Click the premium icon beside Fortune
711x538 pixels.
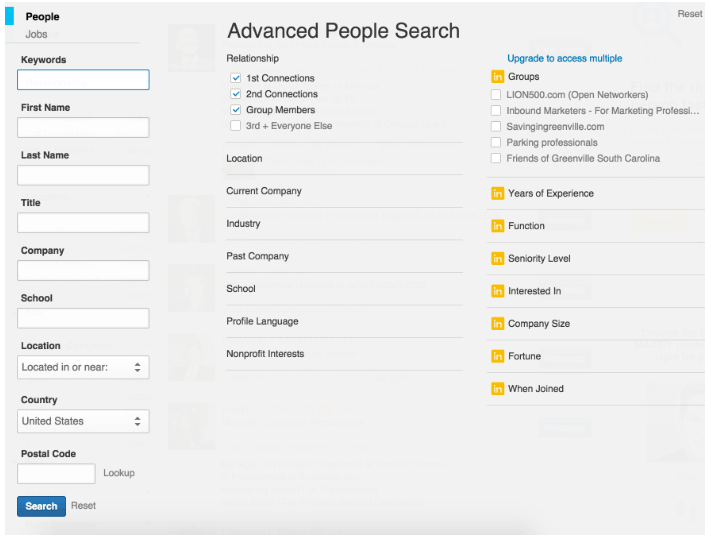point(497,357)
